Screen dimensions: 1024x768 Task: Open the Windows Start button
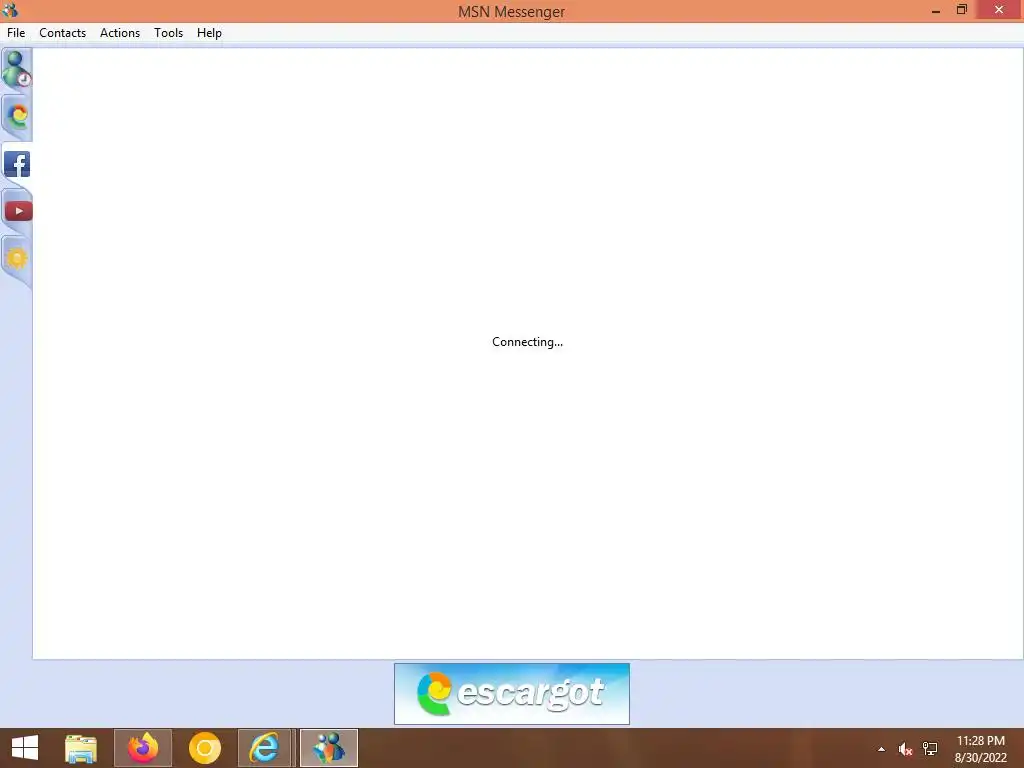click(25, 748)
